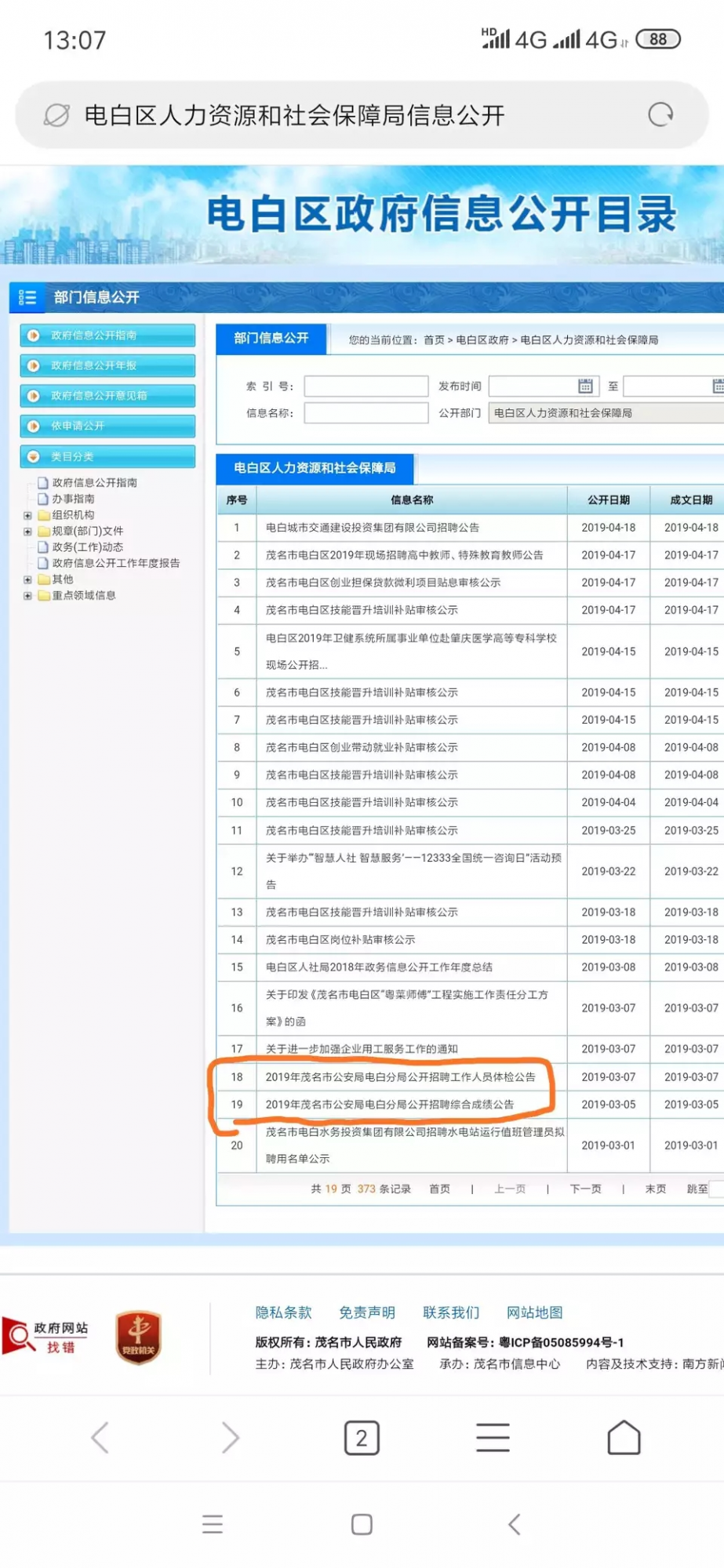Open 电白城市交通建设投资集团有限公司招聘公告
The height and width of the screenshot is (1568, 724).
[x=373, y=528]
